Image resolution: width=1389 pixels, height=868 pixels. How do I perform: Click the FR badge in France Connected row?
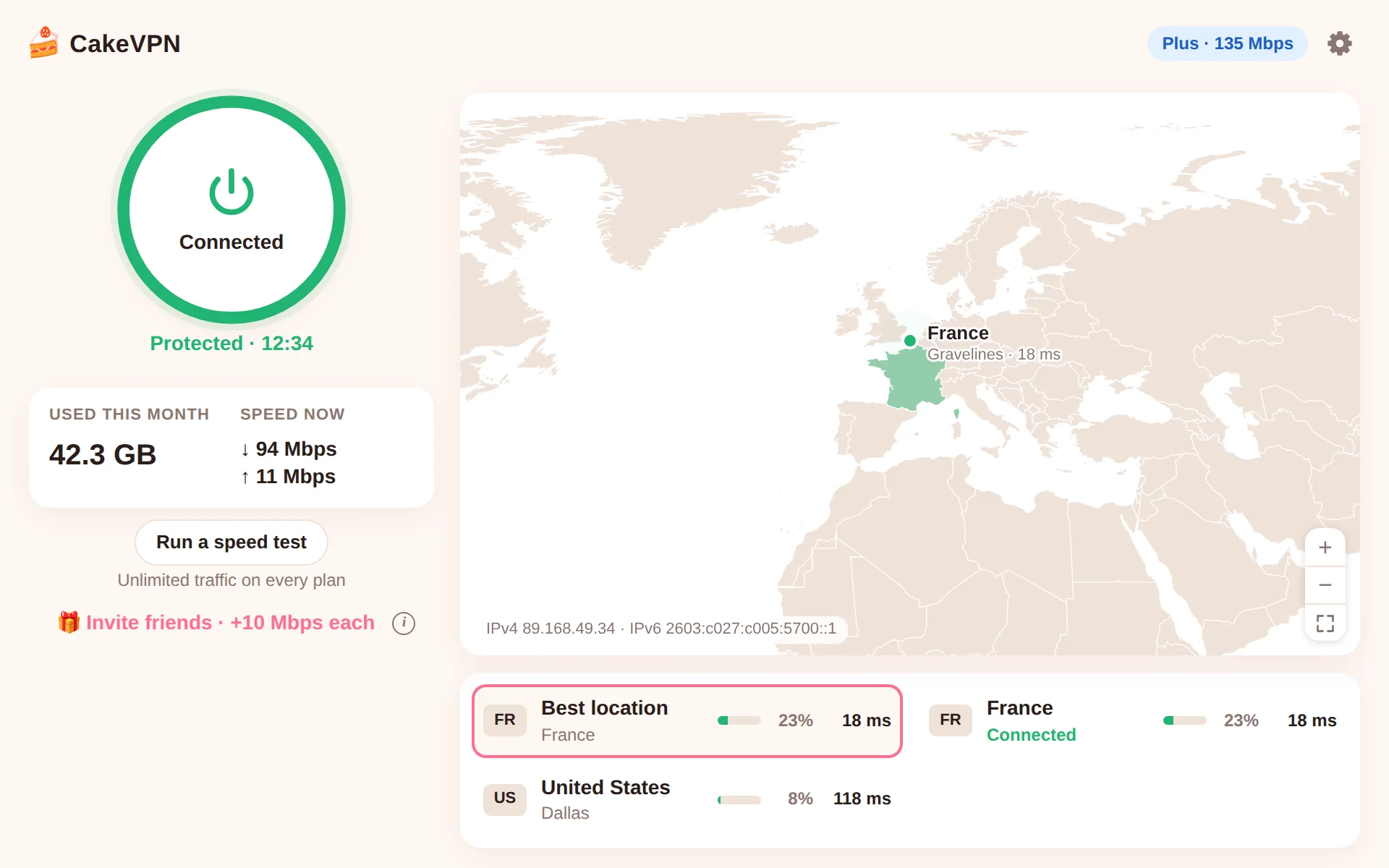[x=951, y=720]
